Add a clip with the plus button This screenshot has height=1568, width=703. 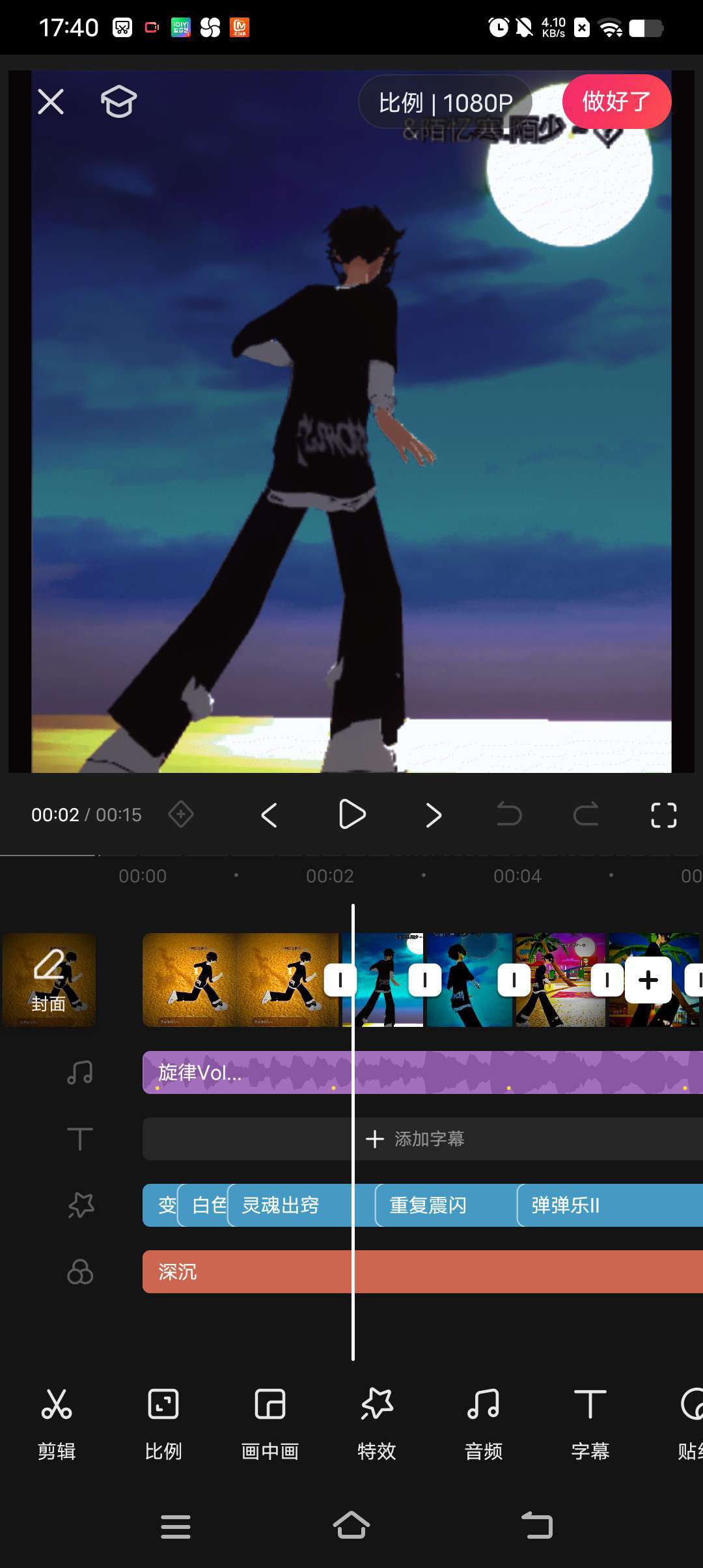[x=648, y=980]
